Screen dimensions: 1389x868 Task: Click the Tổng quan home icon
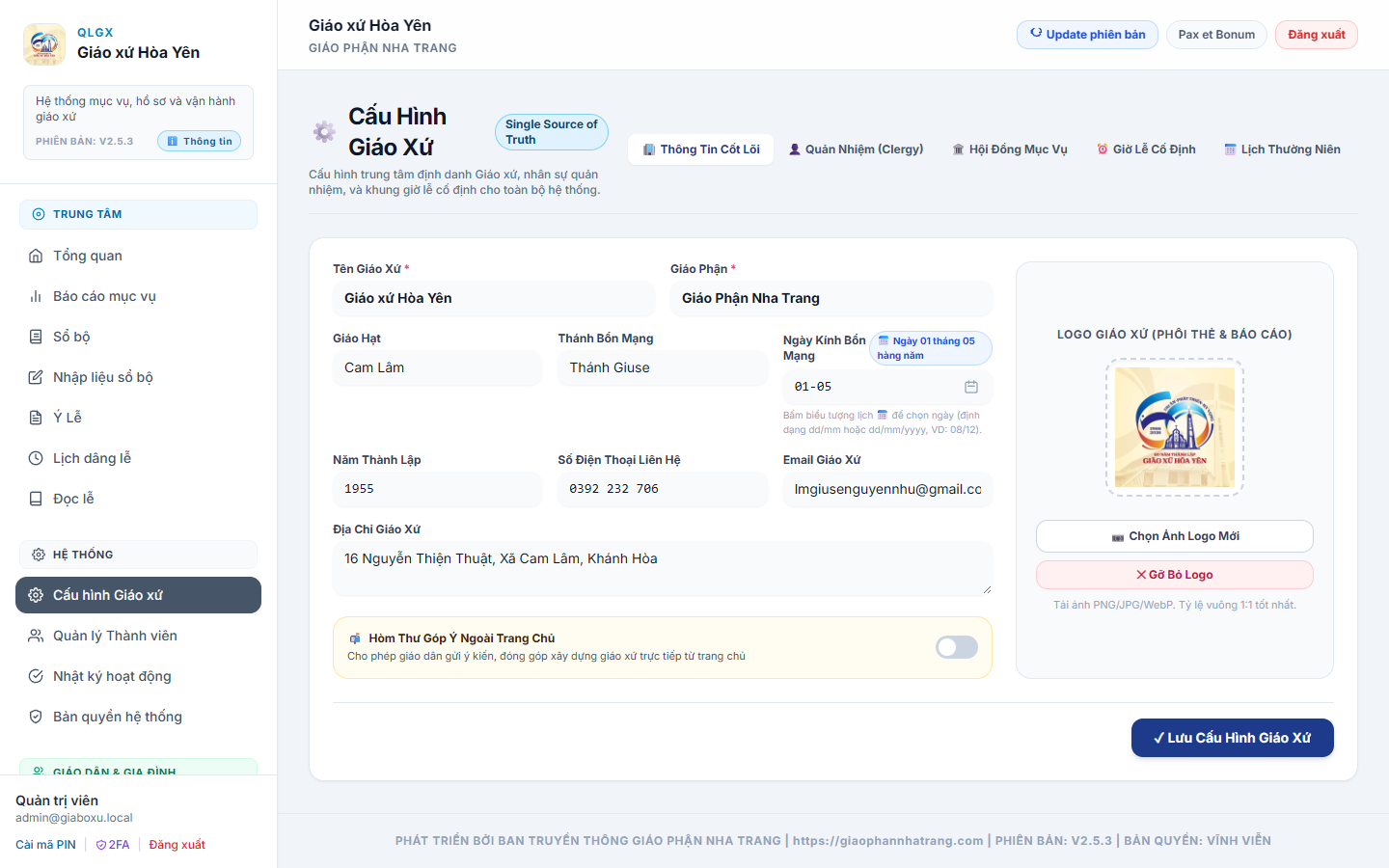pyautogui.click(x=36, y=256)
